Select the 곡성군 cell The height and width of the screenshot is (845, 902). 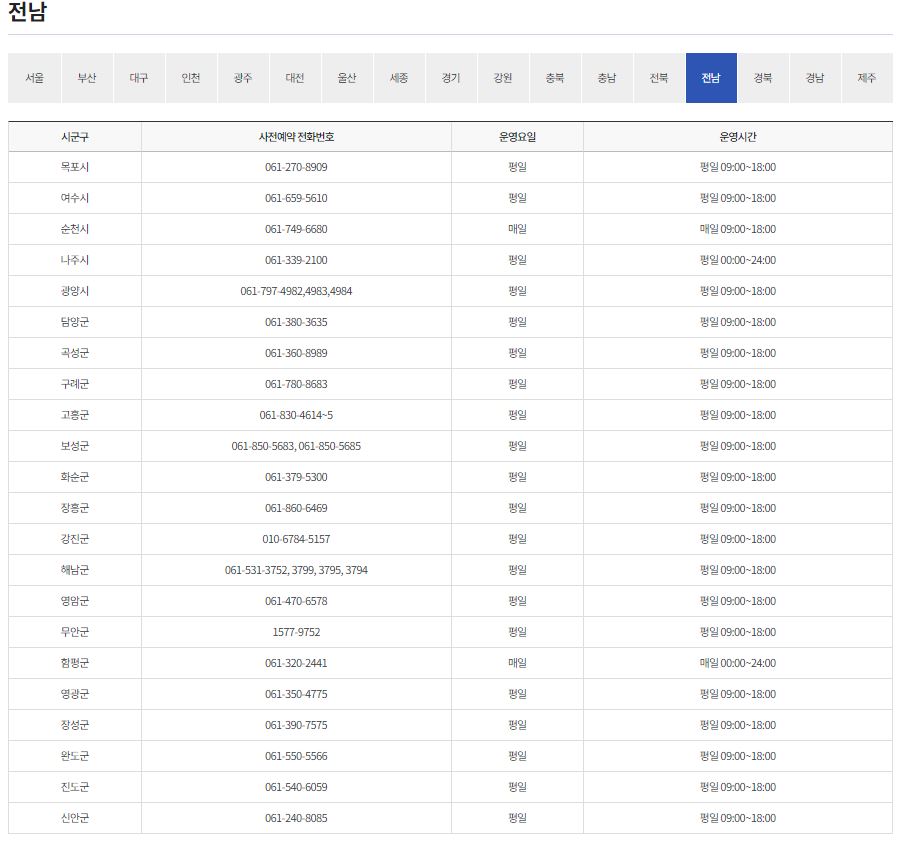[x=75, y=354]
